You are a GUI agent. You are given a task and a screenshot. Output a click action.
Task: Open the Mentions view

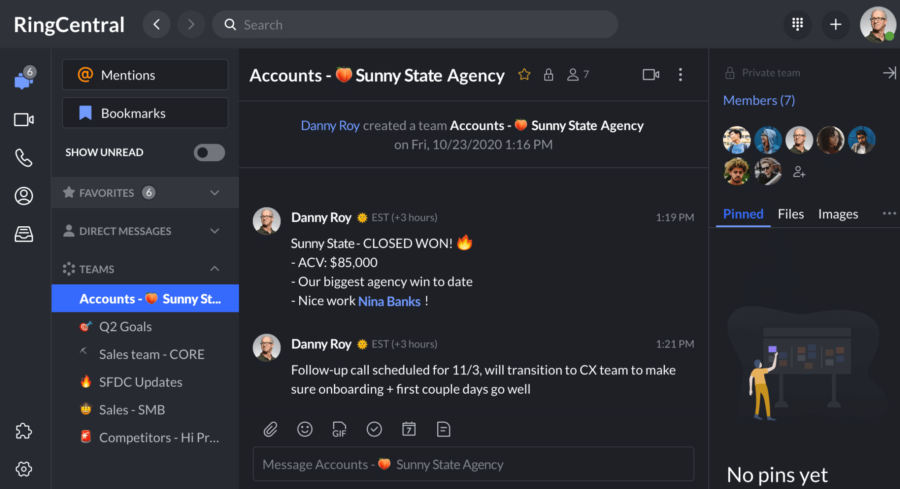click(x=145, y=75)
